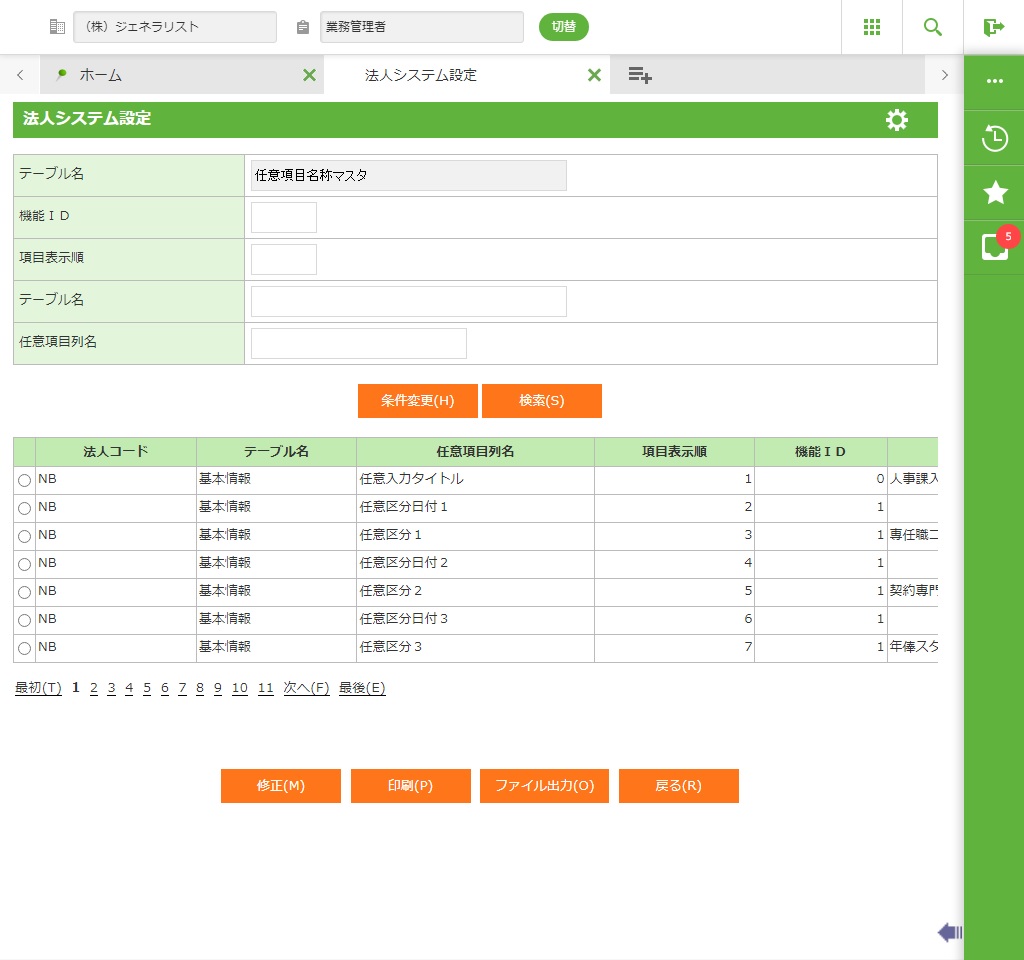Viewport: 1024px width, 960px height.
Task: Open the inbox notifications icon
Action: [x=994, y=247]
